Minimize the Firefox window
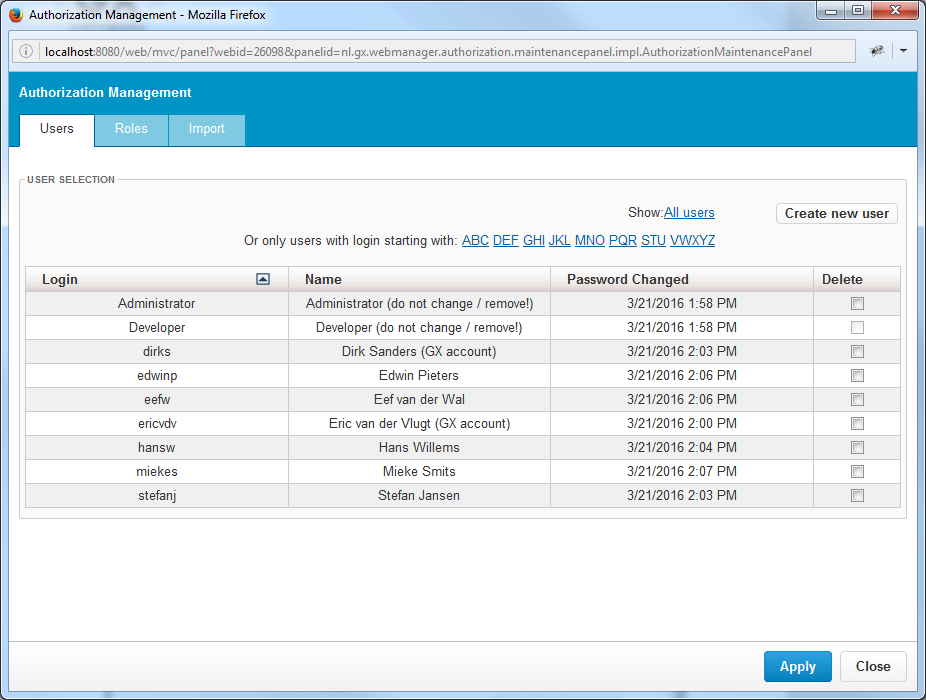 pos(831,11)
